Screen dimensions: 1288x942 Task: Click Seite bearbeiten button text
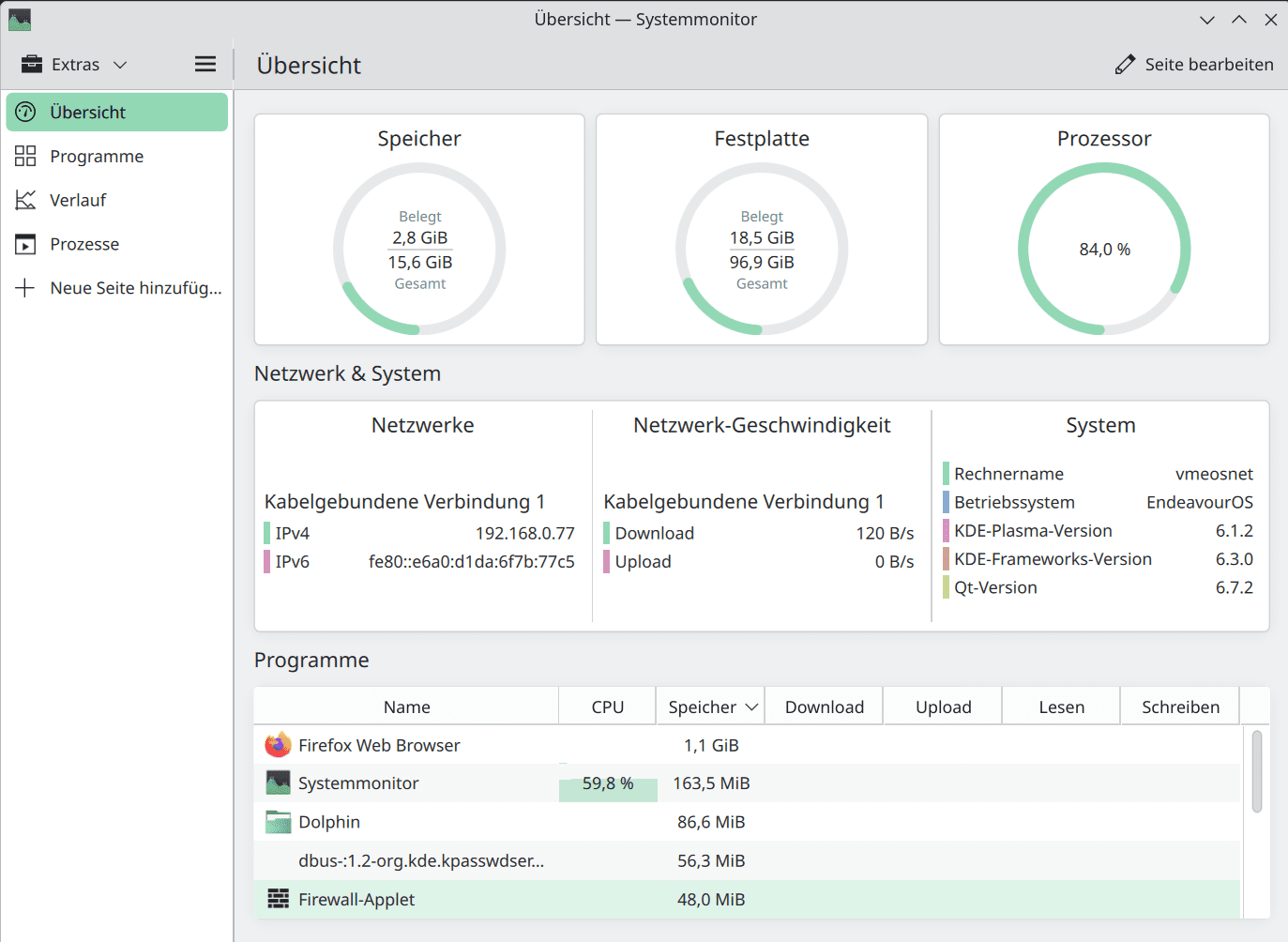point(1209,64)
